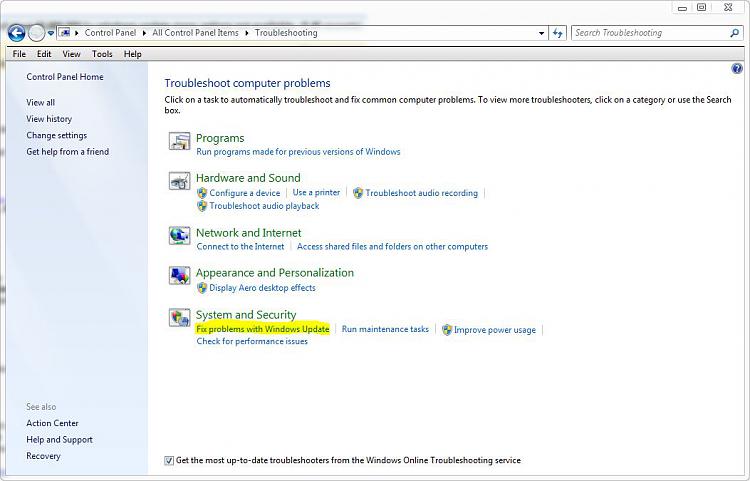This screenshot has height=481, width=750.
Task: Close the Troubleshooting window
Action: pos(728,7)
